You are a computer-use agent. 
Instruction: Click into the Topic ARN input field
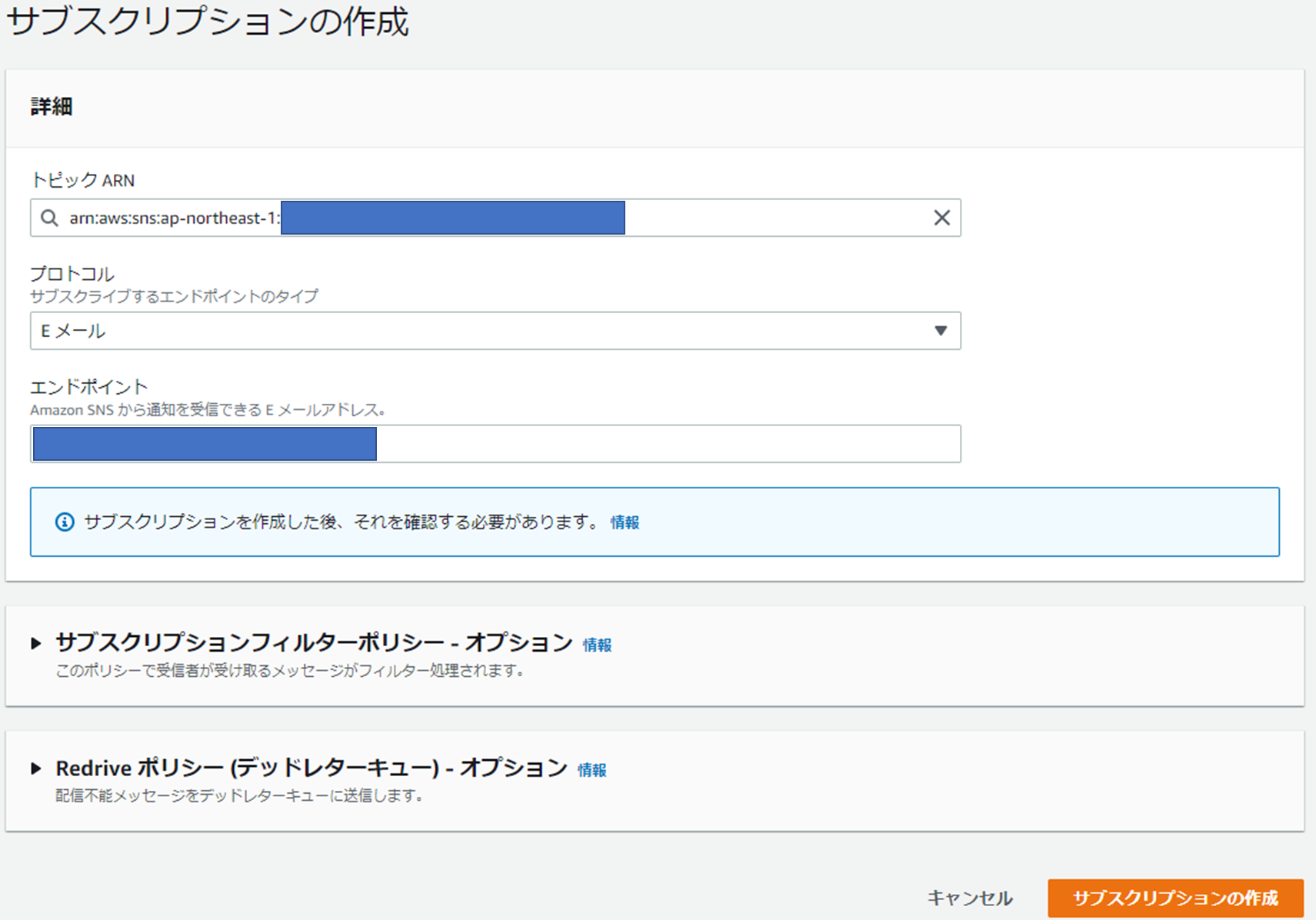495,218
